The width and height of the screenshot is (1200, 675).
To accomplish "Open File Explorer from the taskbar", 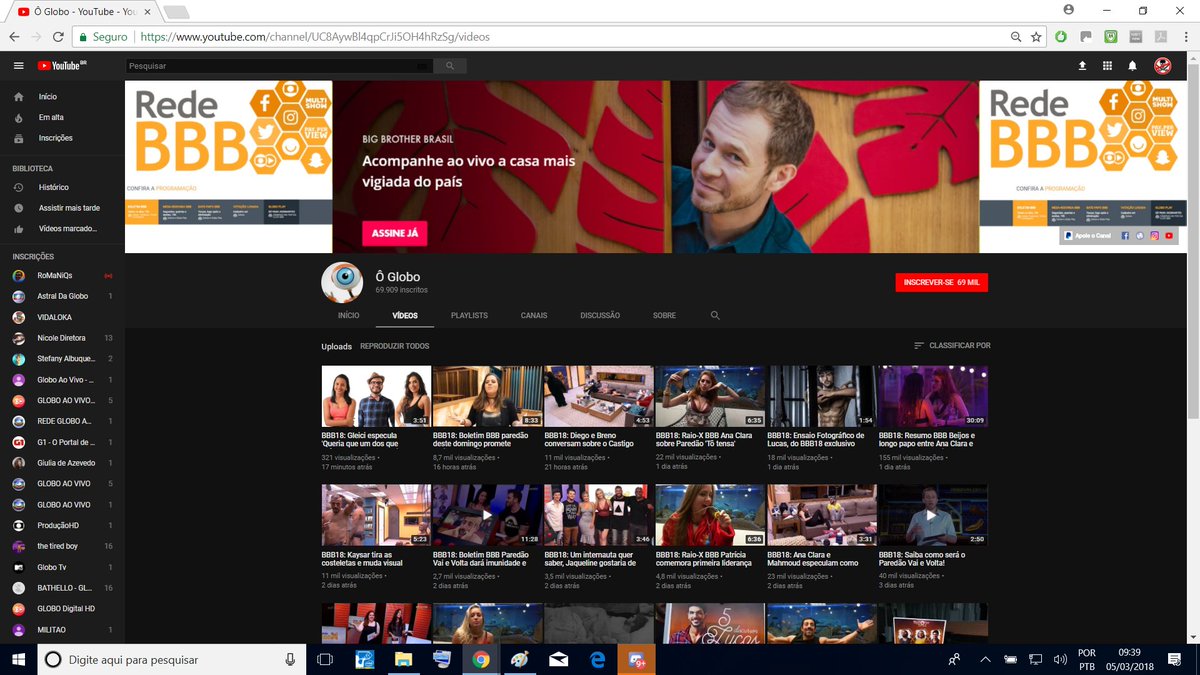I will (403, 659).
